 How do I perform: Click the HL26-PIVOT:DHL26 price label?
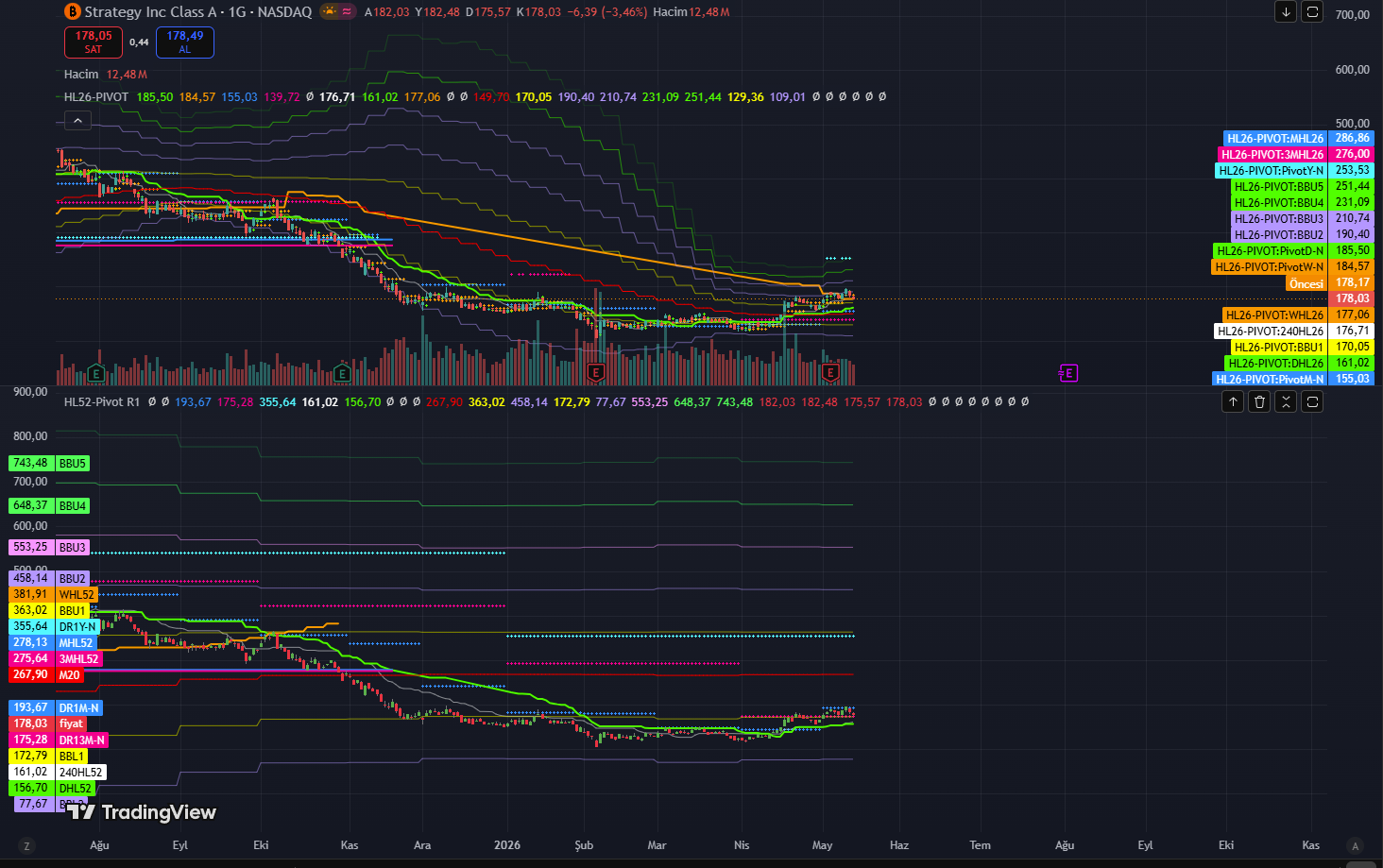[x=1298, y=364]
